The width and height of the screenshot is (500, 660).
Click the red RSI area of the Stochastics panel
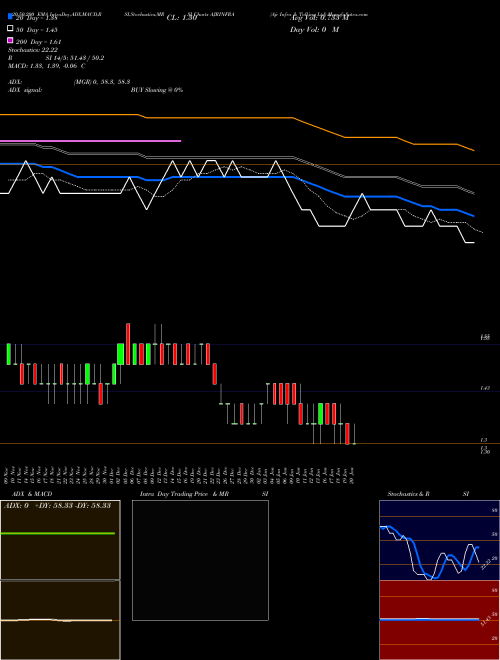coord(439,620)
